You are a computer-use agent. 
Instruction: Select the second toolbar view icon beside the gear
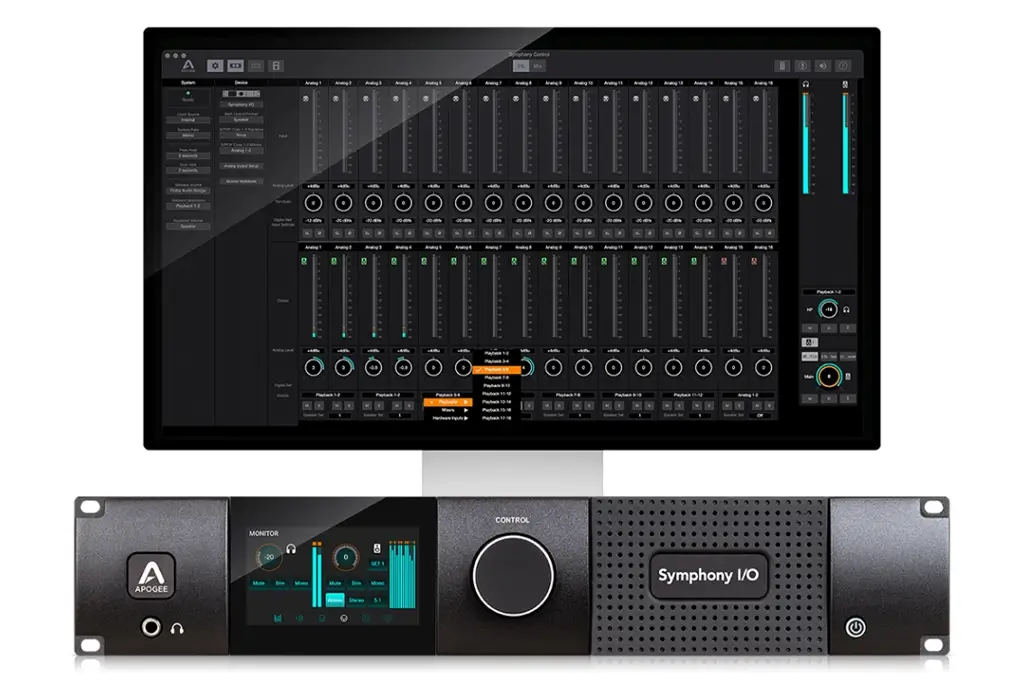[x=236, y=65]
